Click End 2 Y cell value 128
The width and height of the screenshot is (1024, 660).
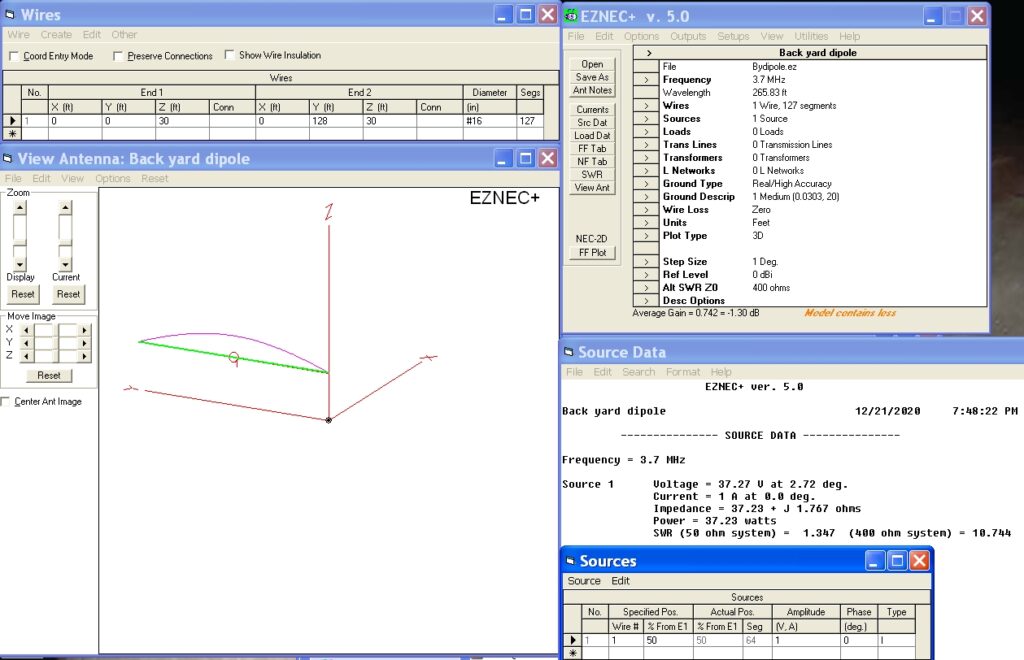pos(336,121)
